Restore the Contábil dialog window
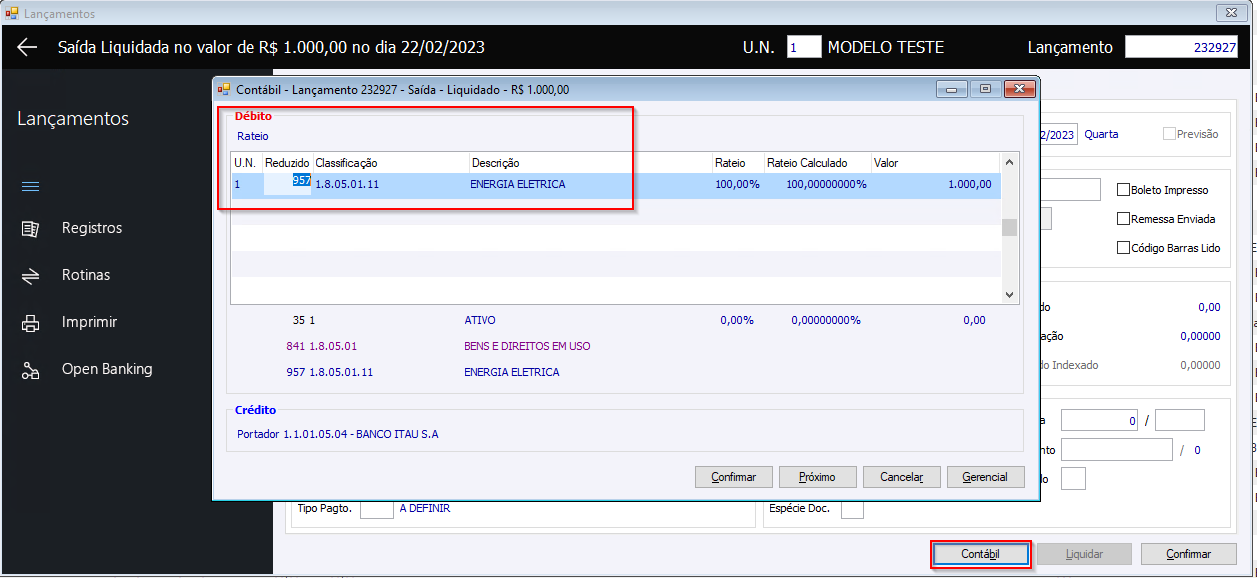Viewport: 1257px width, 578px height. pyautogui.click(x=985, y=89)
